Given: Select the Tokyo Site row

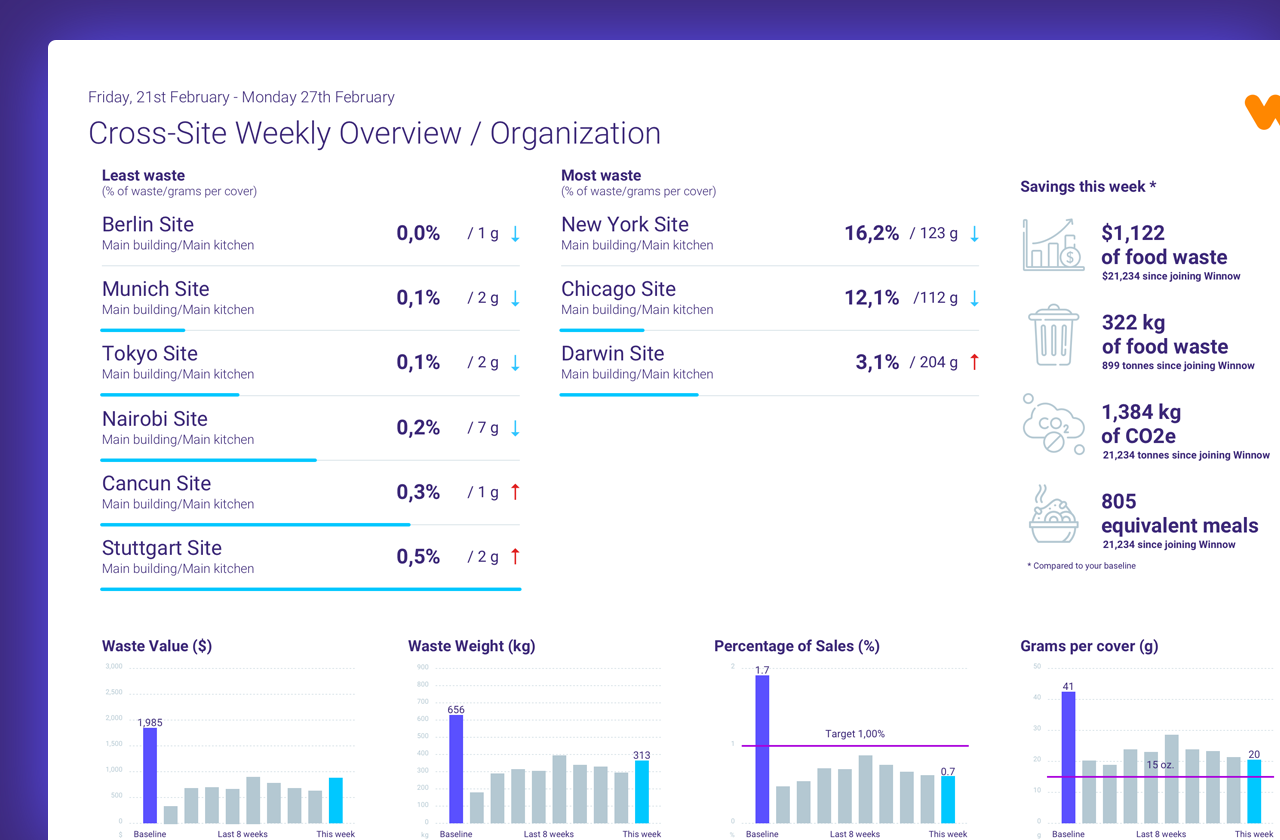Looking at the screenshot, I should [150, 354].
